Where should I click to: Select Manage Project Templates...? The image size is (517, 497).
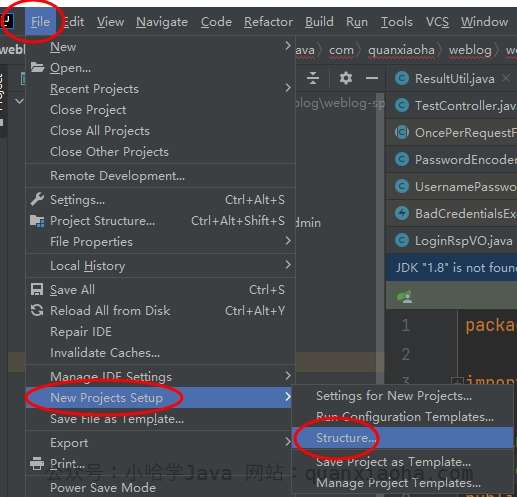click(403, 483)
